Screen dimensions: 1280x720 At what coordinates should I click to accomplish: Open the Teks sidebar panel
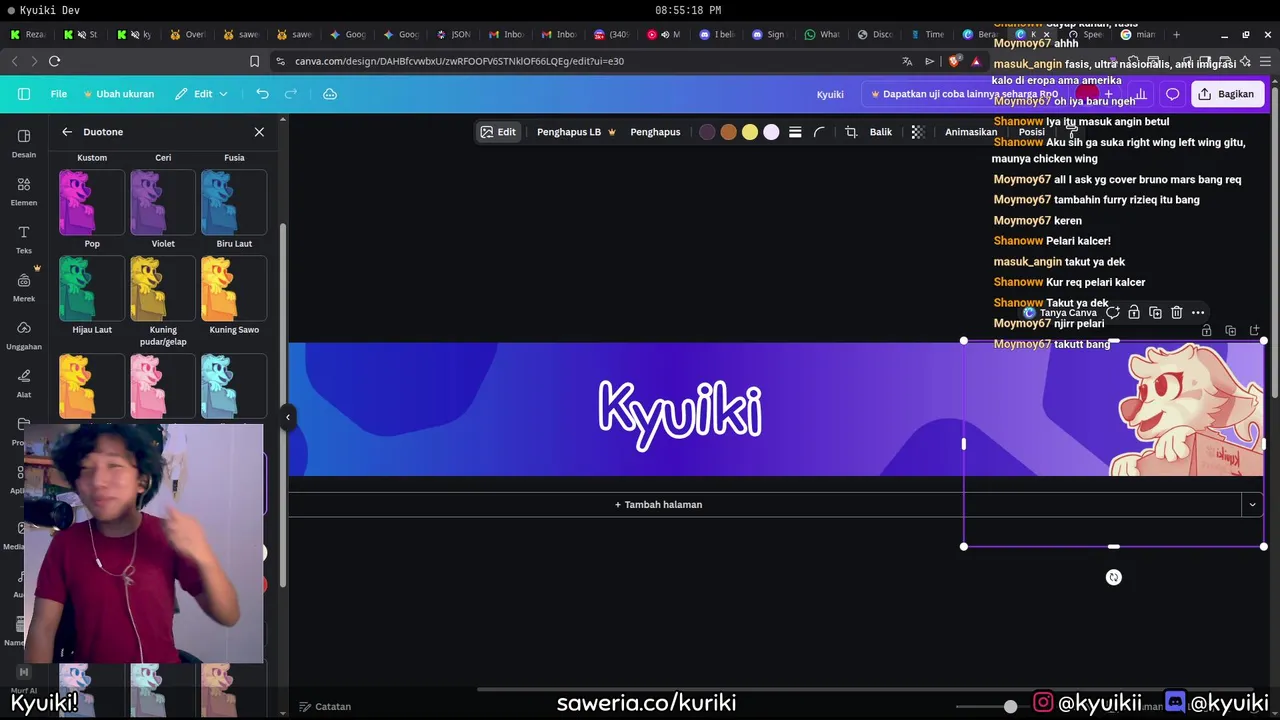pyautogui.click(x=24, y=239)
